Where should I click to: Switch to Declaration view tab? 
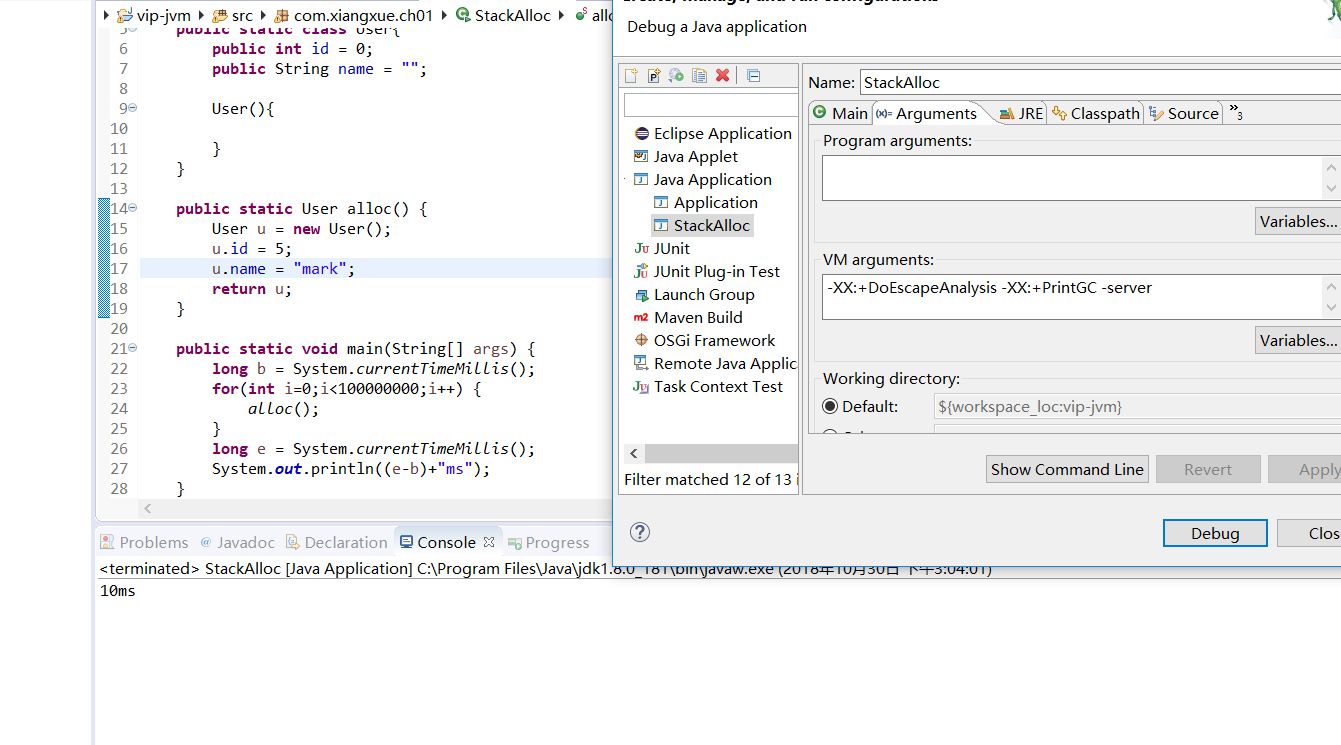tap(336, 542)
